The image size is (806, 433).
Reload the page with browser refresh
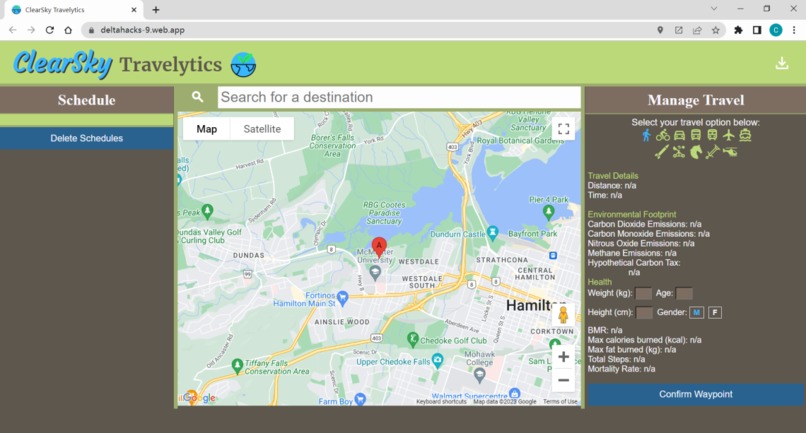point(49,30)
